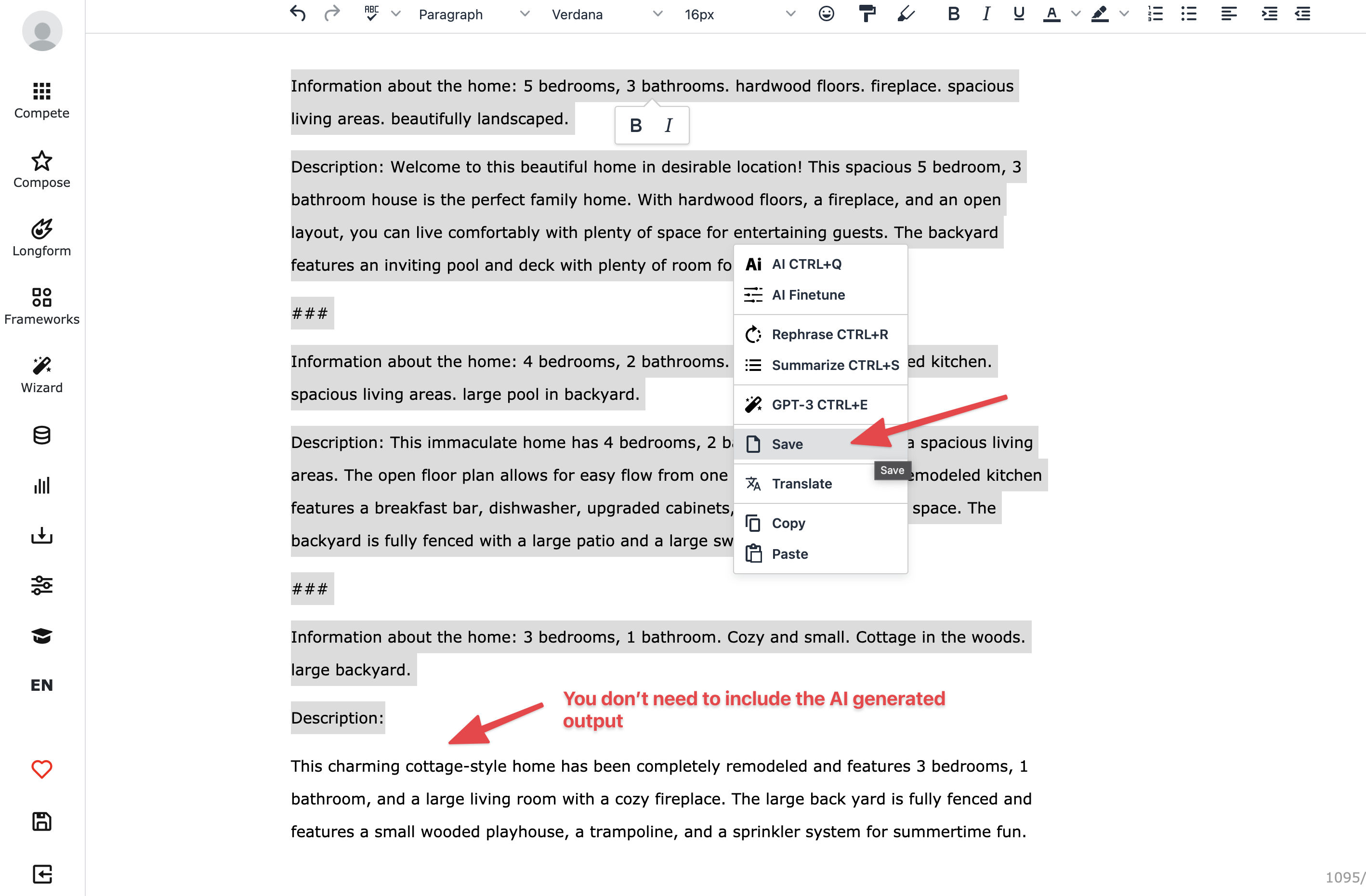Image resolution: width=1366 pixels, height=896 pixels.
Task: Expand the text color options arrow
Action: (x=1076, y=14)
